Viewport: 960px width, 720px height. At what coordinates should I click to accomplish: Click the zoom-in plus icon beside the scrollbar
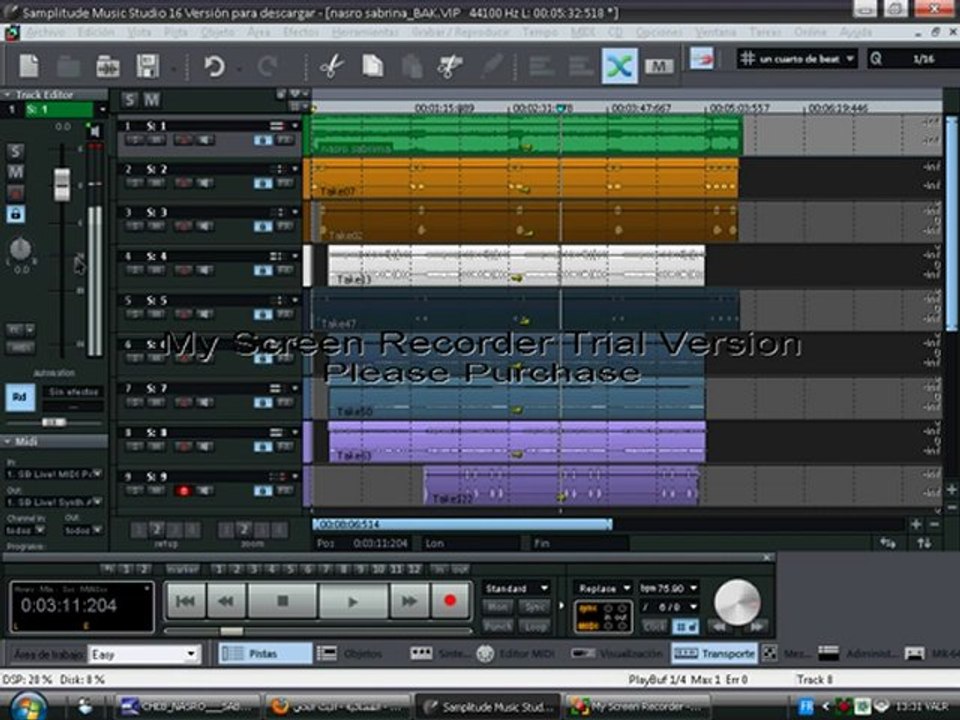(x=916, y=524)
